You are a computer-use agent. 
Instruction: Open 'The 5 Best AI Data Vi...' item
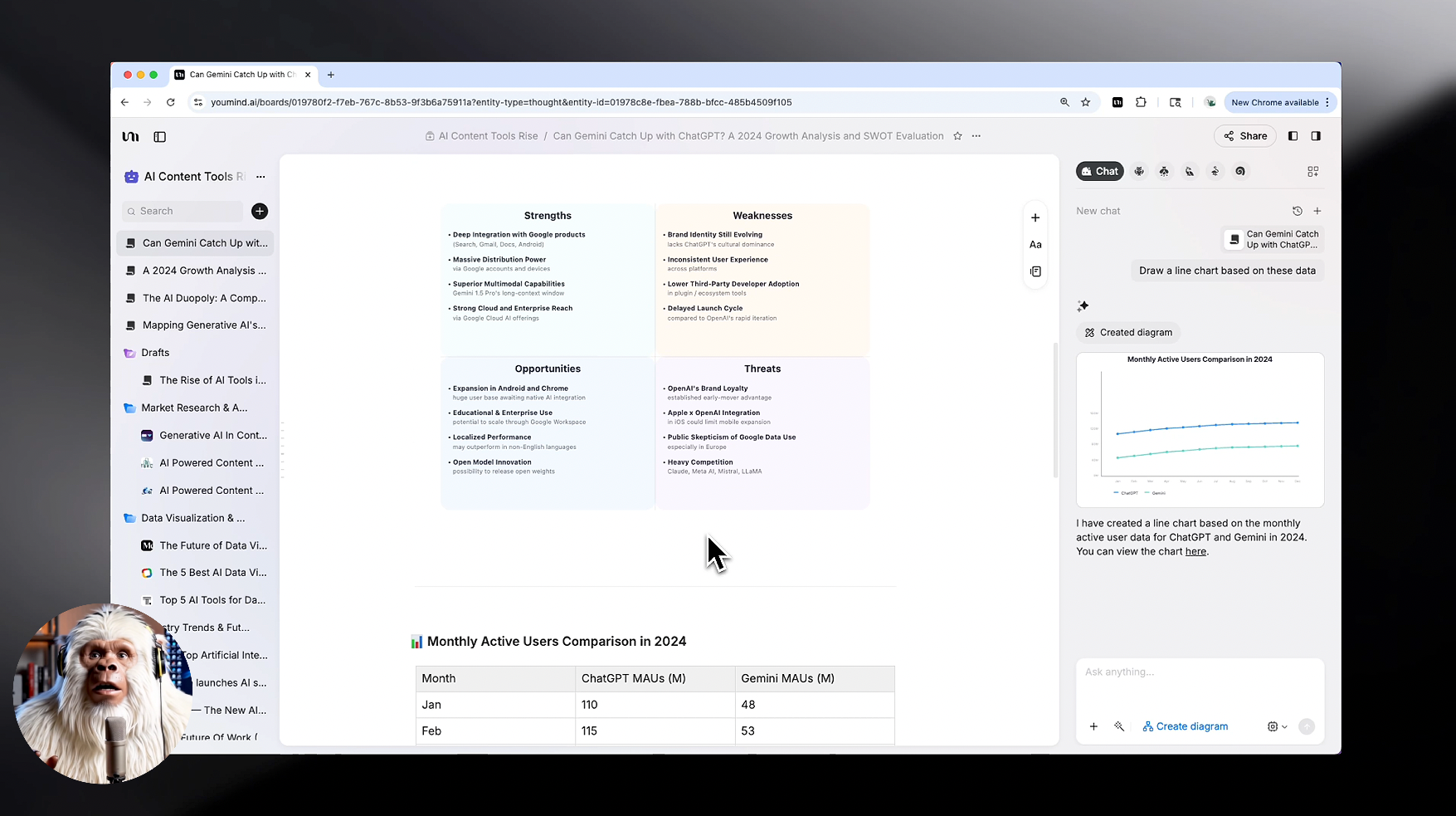coord(204,573)
